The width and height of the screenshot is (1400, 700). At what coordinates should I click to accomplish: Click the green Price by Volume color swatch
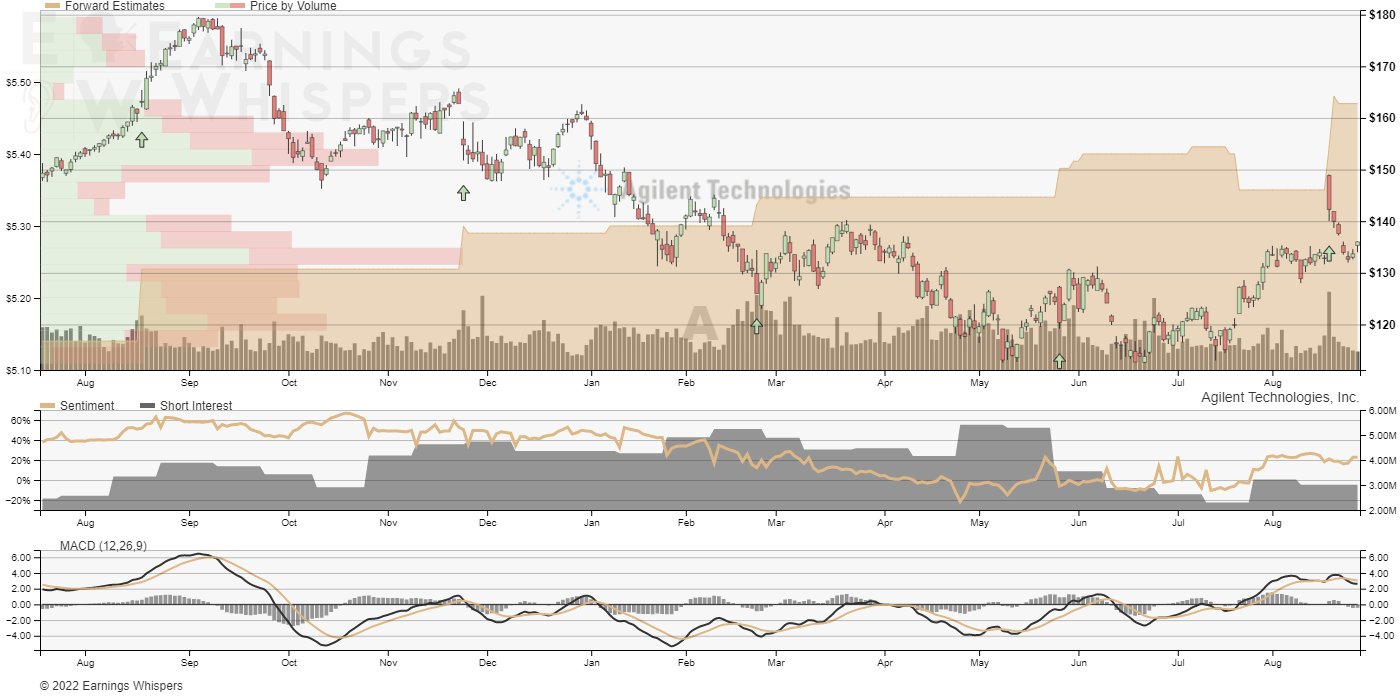point(222,6)
